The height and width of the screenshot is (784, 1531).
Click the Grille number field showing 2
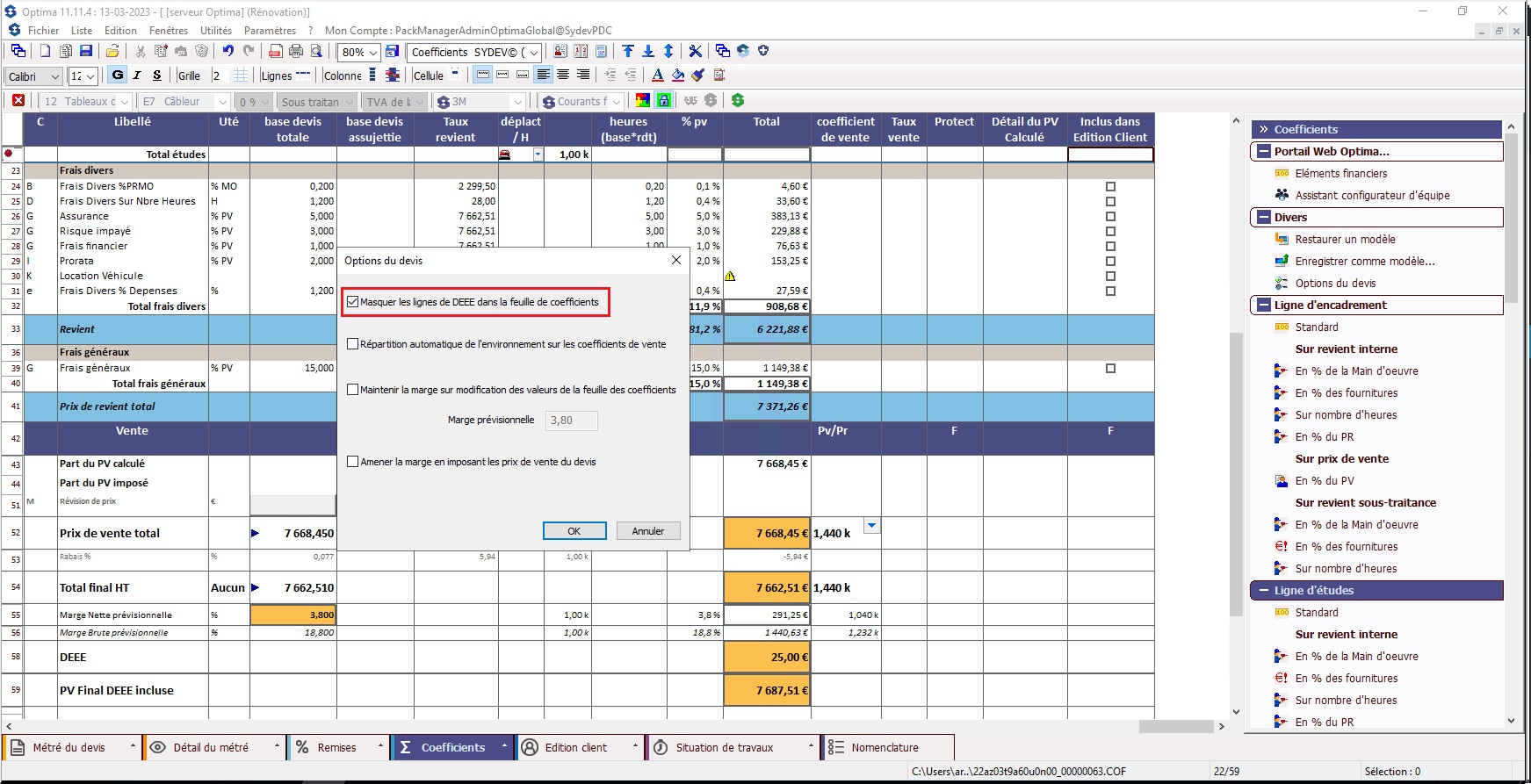(x=220, y=76)
